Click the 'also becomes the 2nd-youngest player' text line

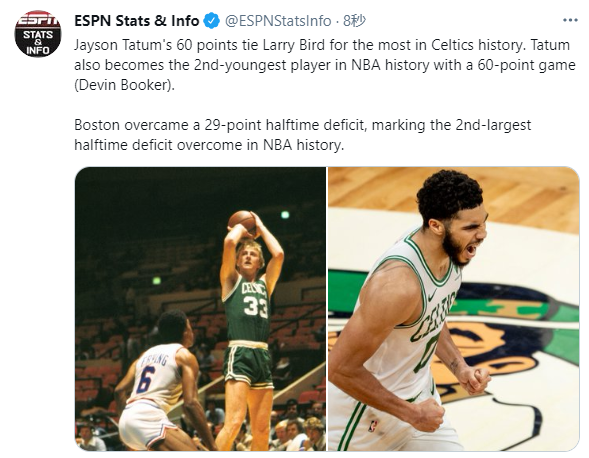click(325, 65)
